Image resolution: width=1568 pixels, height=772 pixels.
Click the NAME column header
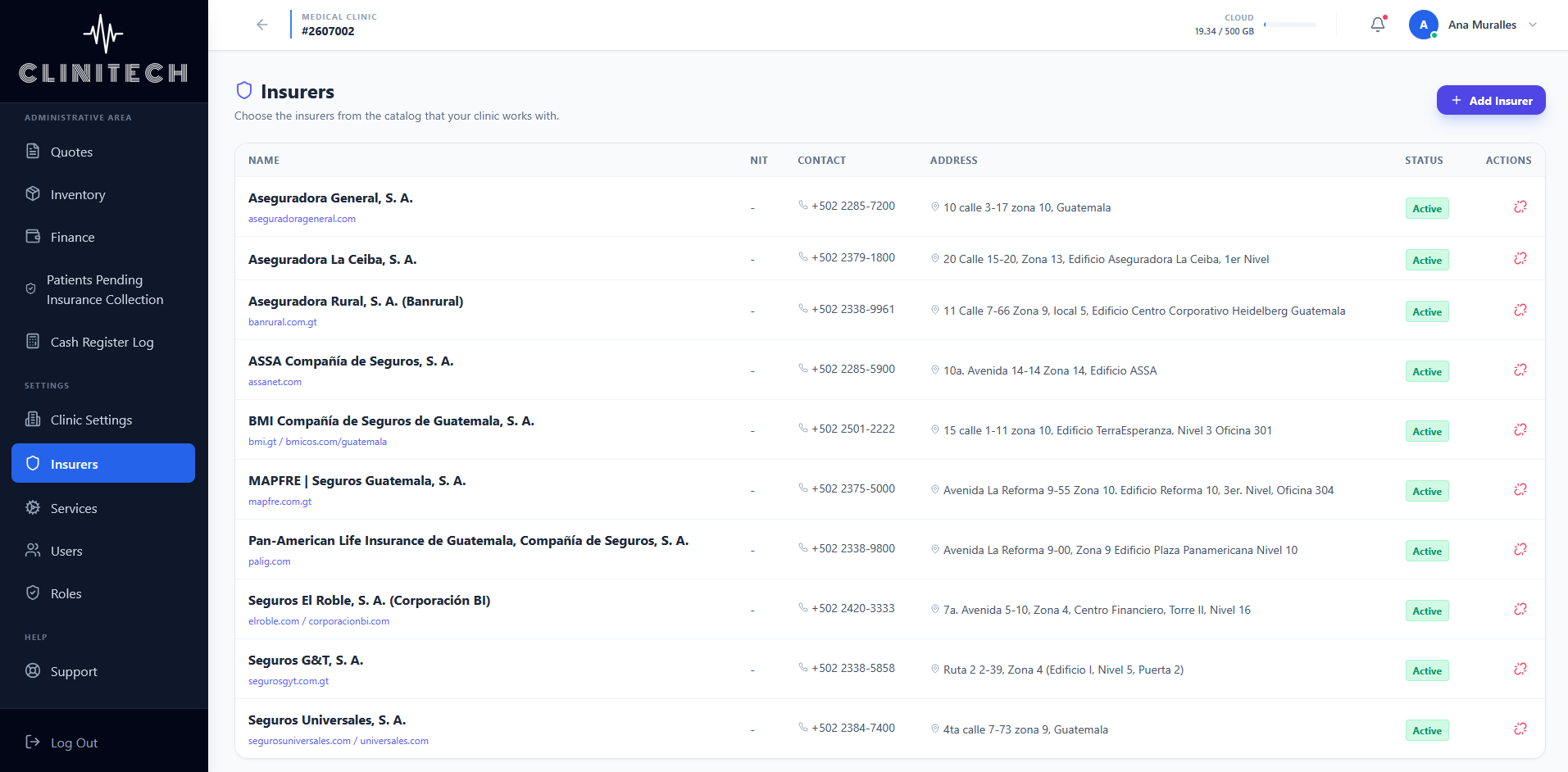[264, 161]
